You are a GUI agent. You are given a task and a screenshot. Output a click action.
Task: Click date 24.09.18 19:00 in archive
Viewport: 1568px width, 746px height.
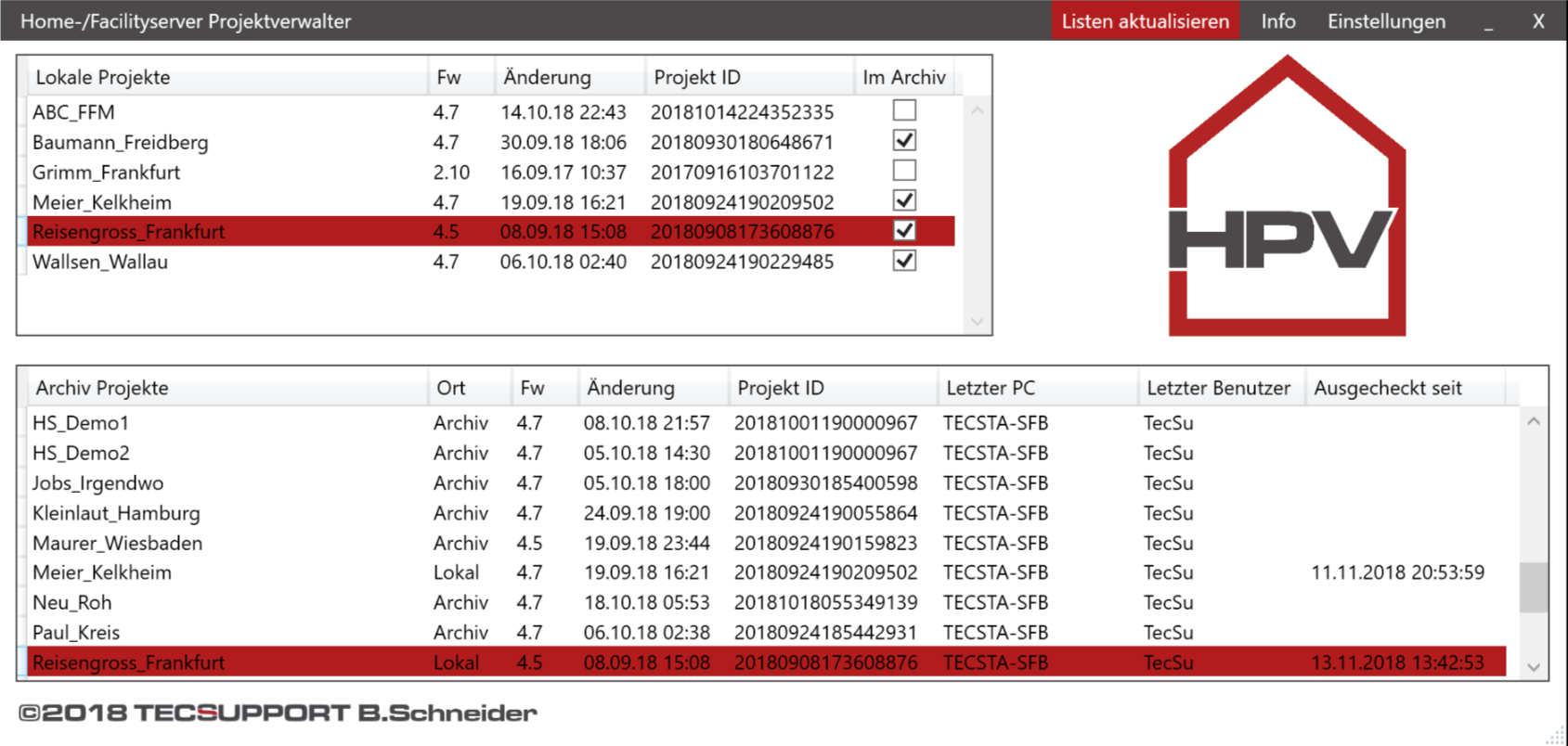pyautogui.click(x=646, y=513)
